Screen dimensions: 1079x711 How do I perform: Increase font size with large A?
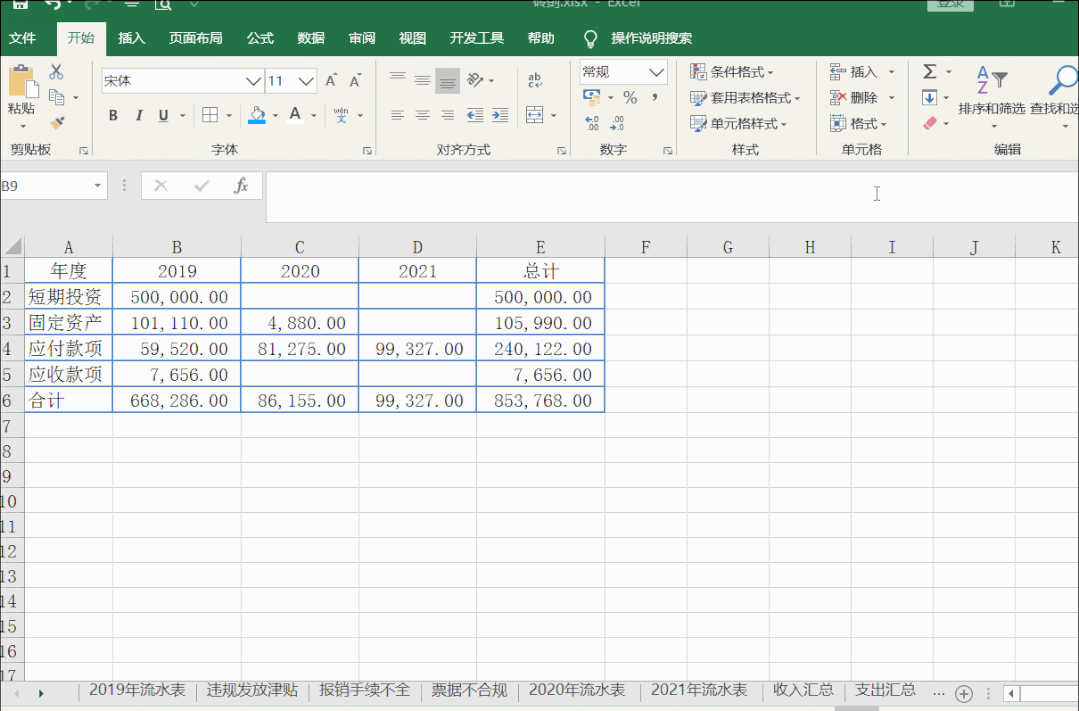(331, 81)
